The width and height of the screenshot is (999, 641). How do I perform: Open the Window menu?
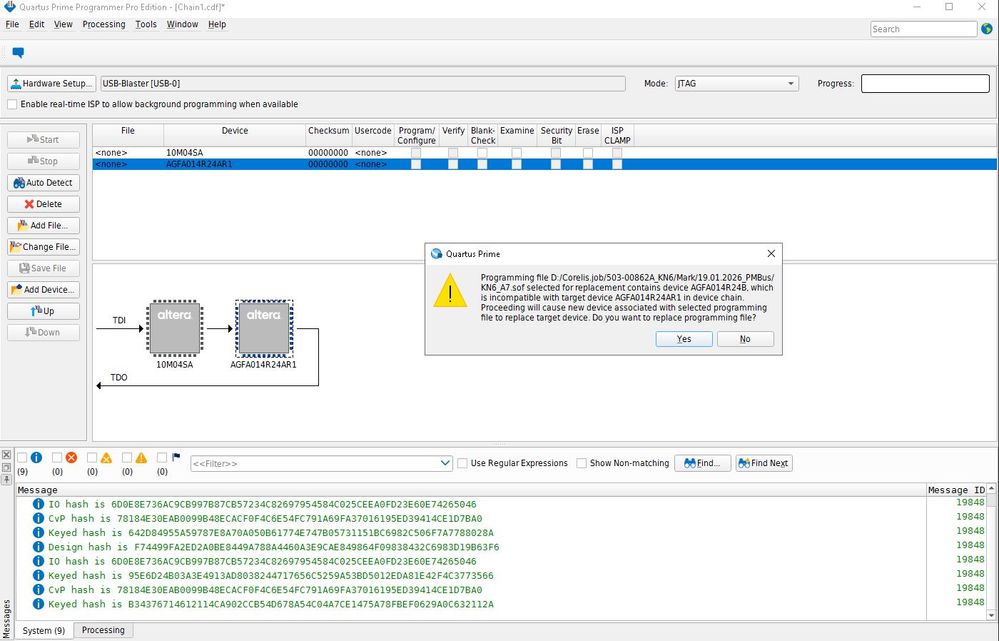182,24
